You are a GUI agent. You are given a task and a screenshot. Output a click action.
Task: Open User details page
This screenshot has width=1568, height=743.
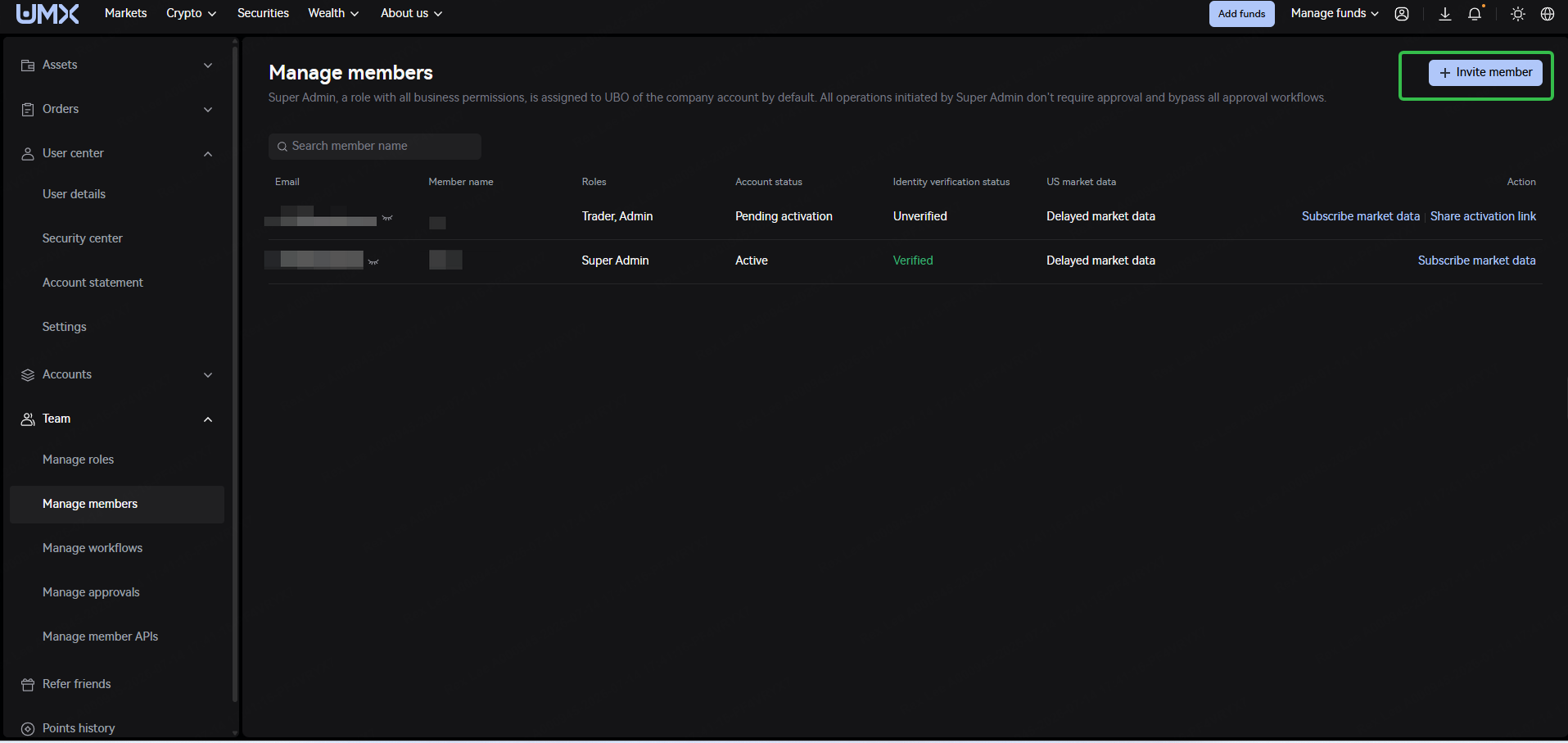coord(74,194)
